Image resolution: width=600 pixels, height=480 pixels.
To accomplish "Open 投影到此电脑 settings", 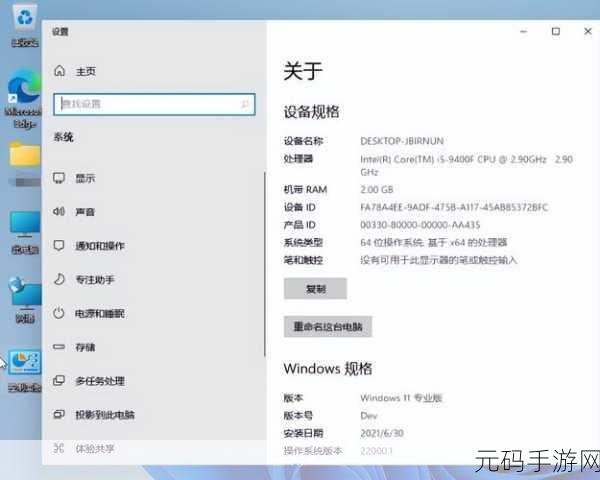I will click(105, 415).
